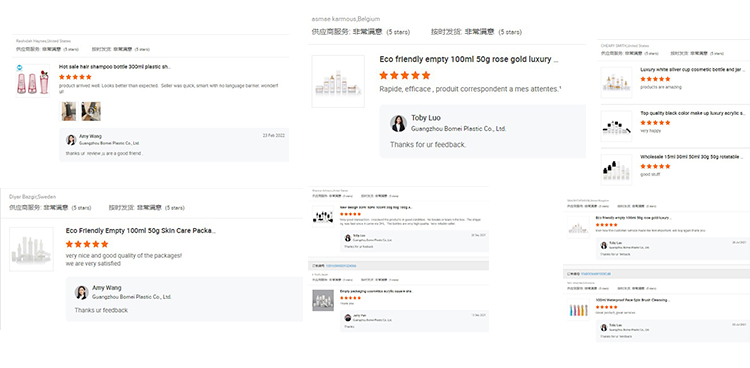Click star rating in Diyar Bazgic review
Image resolution: width=750 pixels, height=368 pixels.
pos(87,244)
